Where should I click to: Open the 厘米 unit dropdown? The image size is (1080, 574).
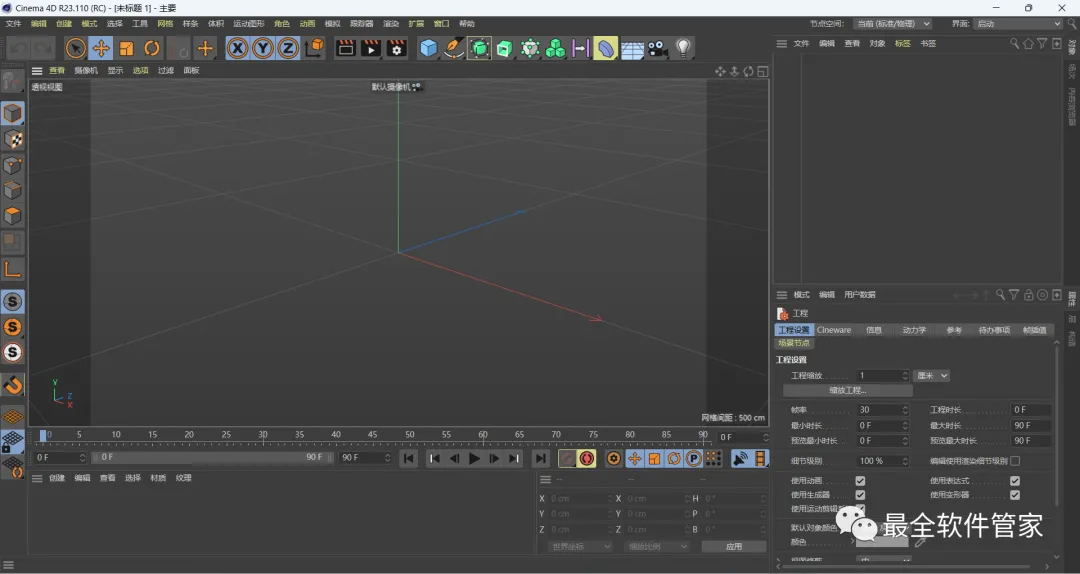pos(932,376)
